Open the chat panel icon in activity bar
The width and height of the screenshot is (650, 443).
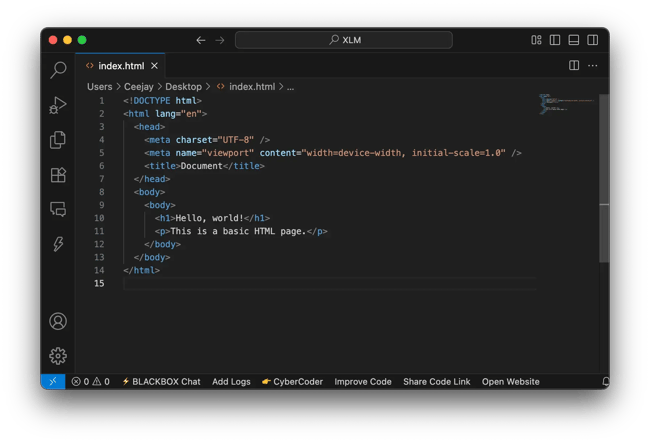point(58,210)
